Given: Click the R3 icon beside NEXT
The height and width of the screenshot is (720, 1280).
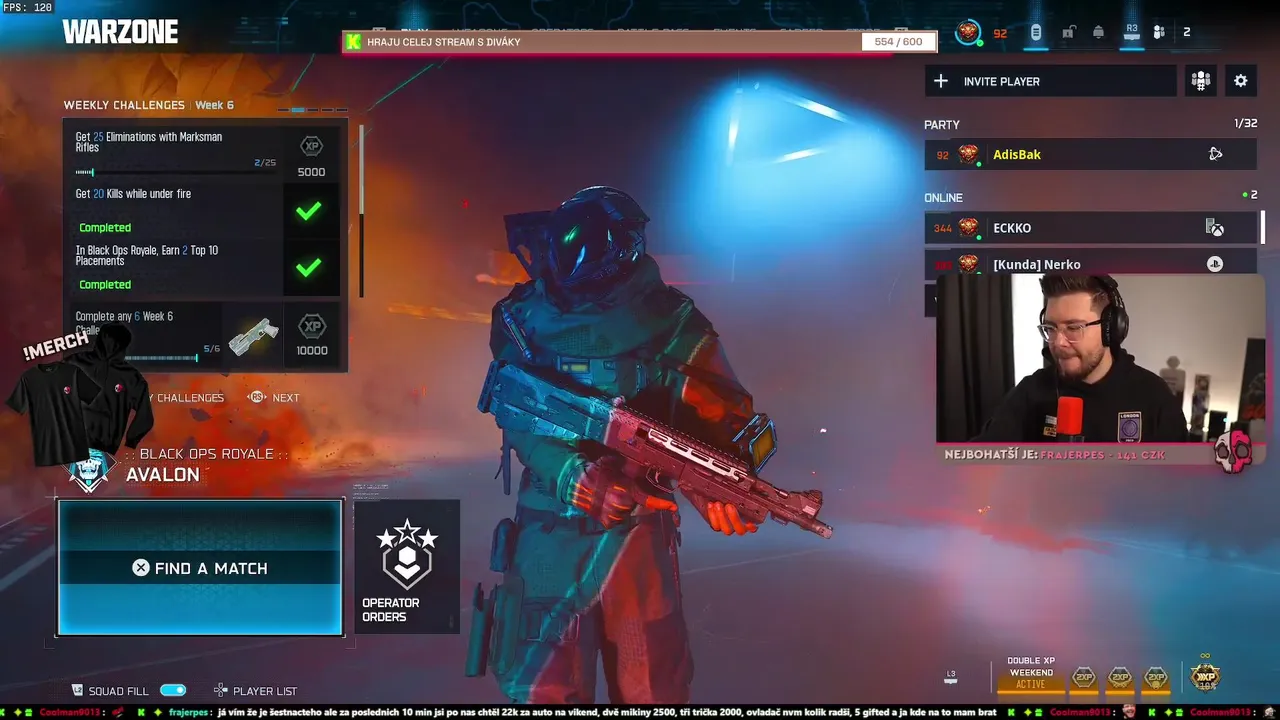Looking at the screenshot, I should (x=256, y=397).
